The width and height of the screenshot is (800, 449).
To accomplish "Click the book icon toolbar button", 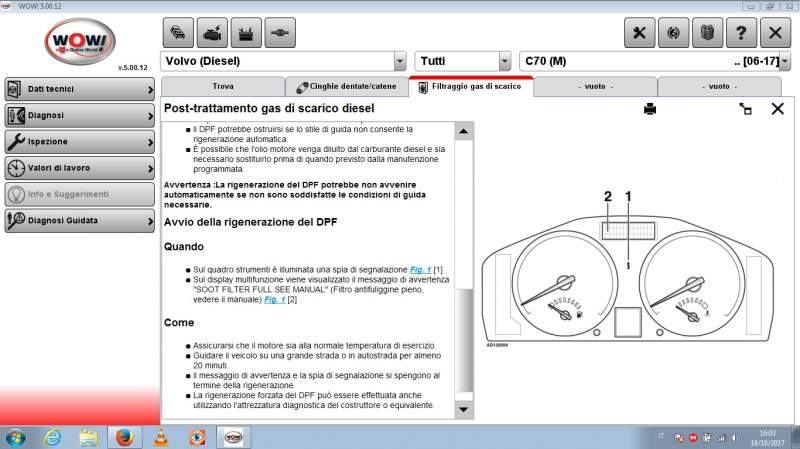I will coord(707,33).
